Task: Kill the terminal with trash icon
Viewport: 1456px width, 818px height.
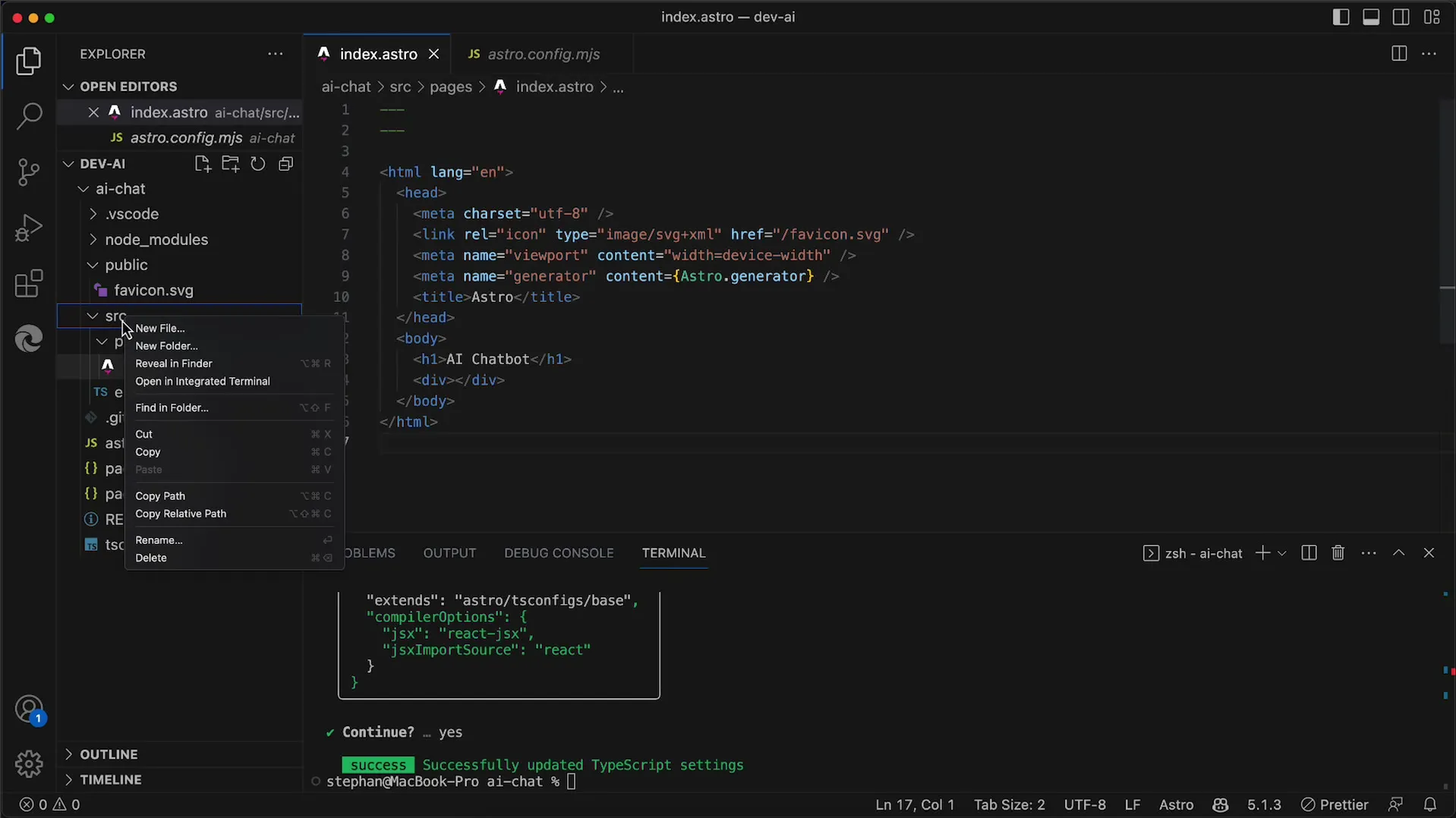Action: 1338,553
